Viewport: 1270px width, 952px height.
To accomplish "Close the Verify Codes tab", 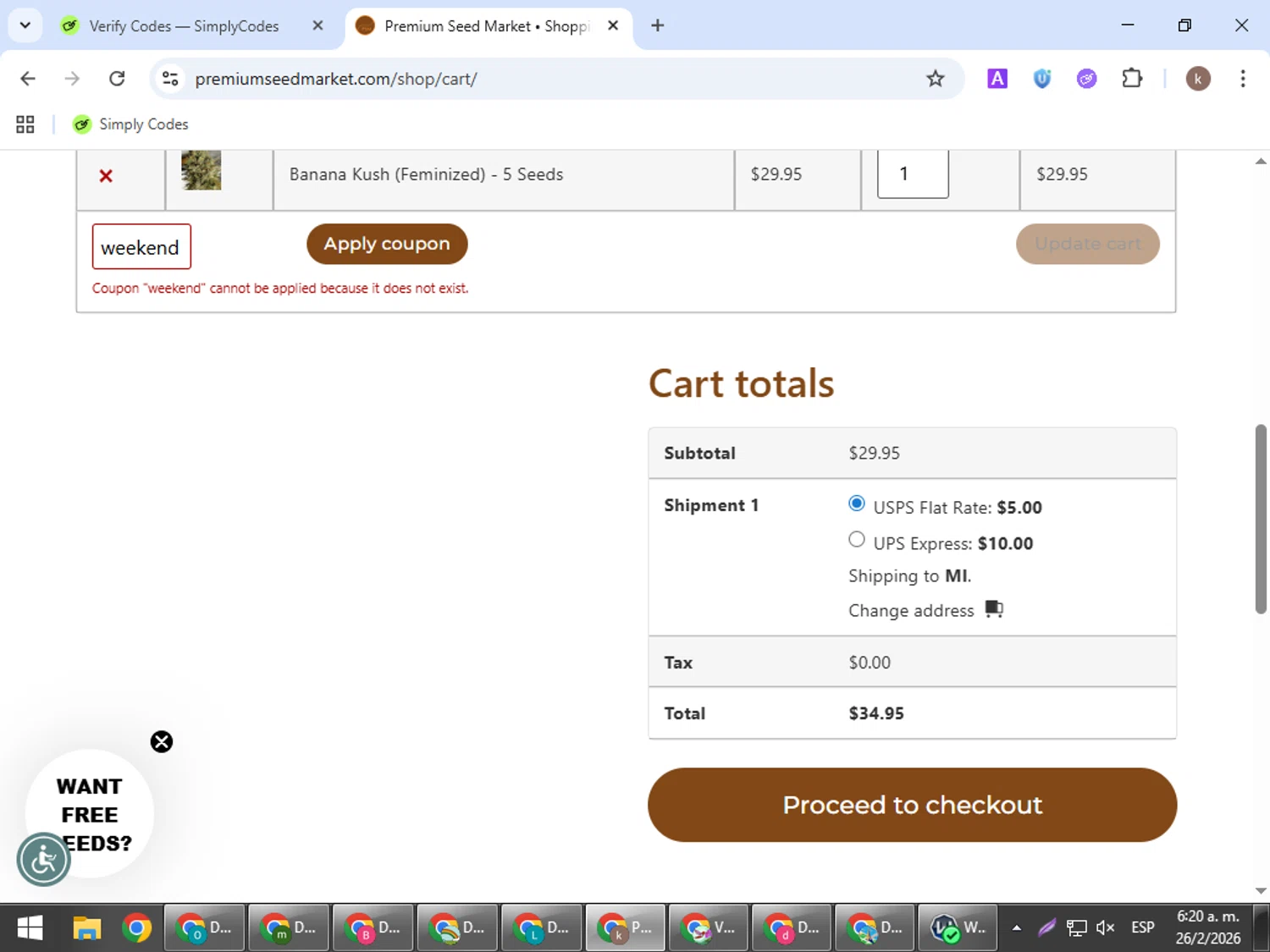I will [x=317, y=25].
